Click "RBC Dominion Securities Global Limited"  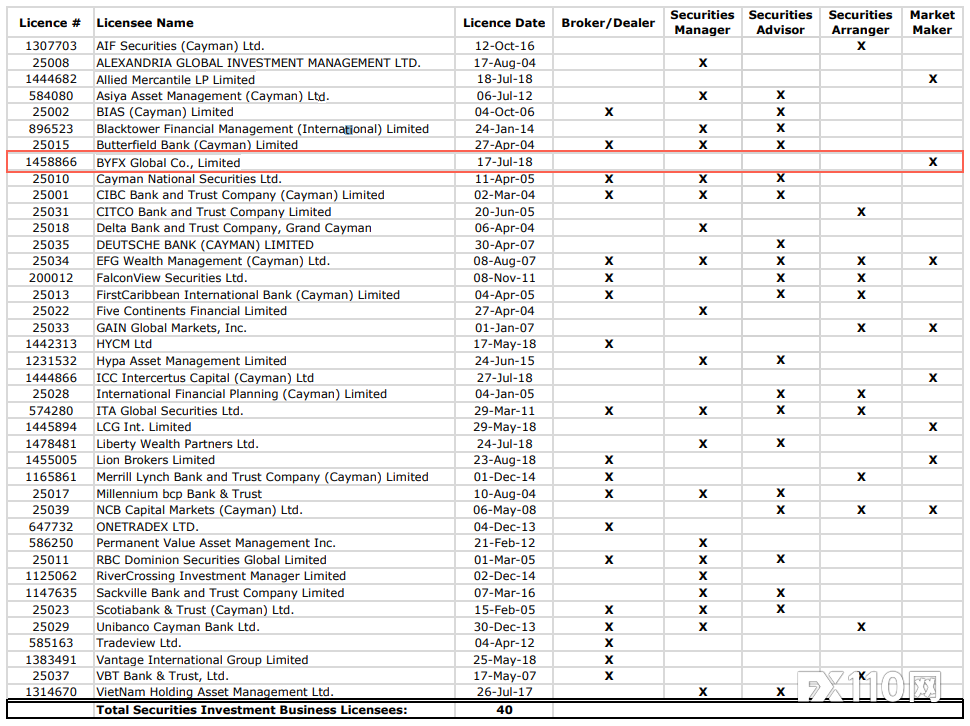point(211,560)
